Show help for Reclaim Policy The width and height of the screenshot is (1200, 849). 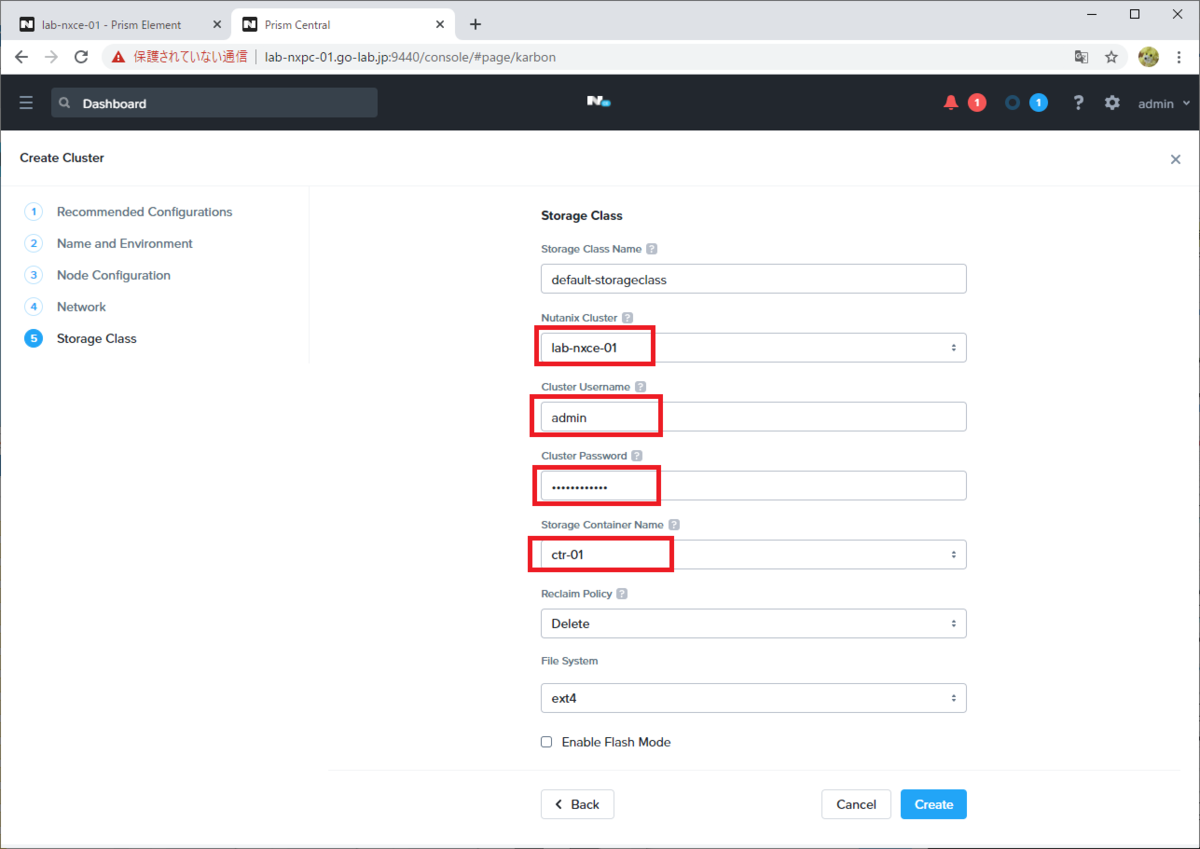click(622, 594)
